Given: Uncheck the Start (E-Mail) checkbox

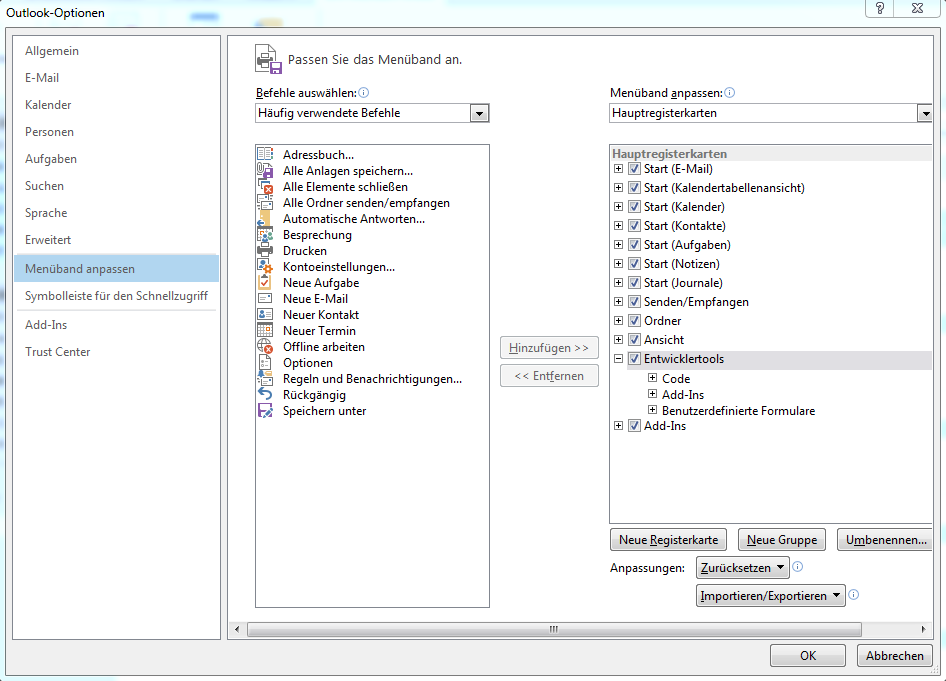Looking at the screenshot, I should pos(634,169).
